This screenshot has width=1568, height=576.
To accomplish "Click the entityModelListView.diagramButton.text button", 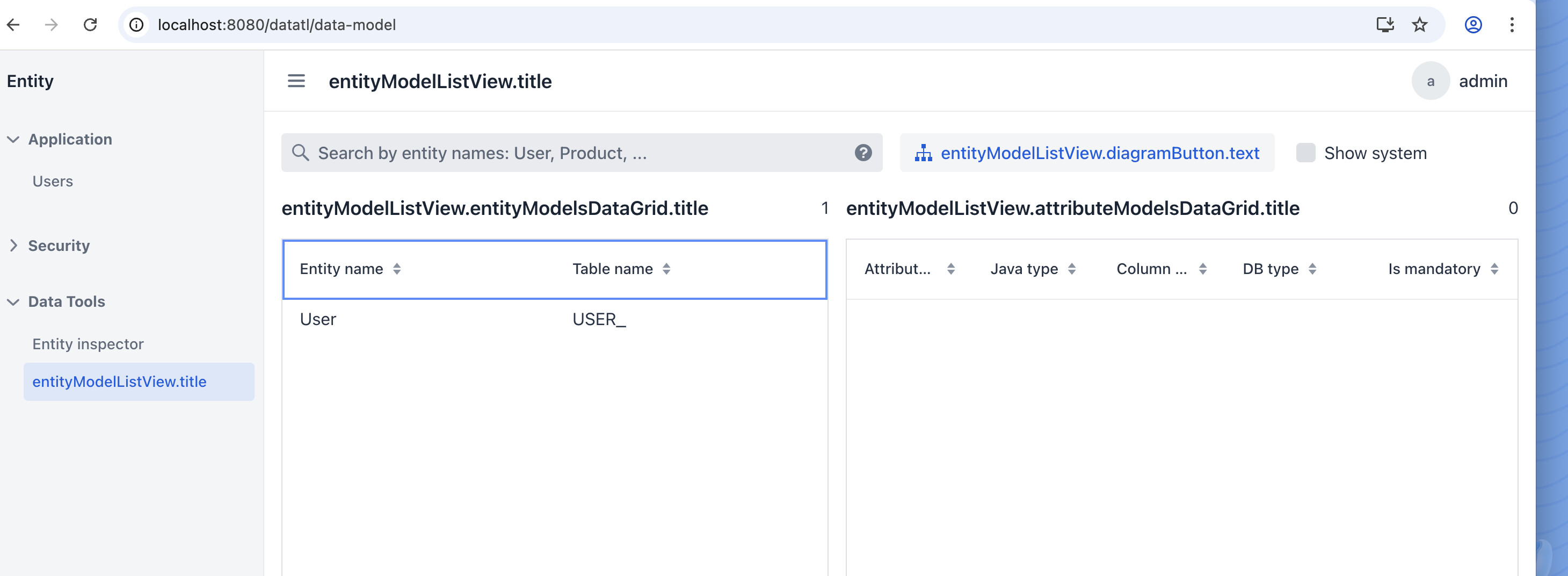I will pos(1086,153).
